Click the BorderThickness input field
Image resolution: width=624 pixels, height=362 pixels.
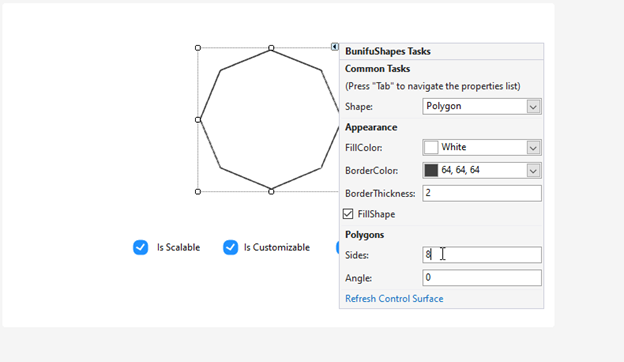[482, 193]
